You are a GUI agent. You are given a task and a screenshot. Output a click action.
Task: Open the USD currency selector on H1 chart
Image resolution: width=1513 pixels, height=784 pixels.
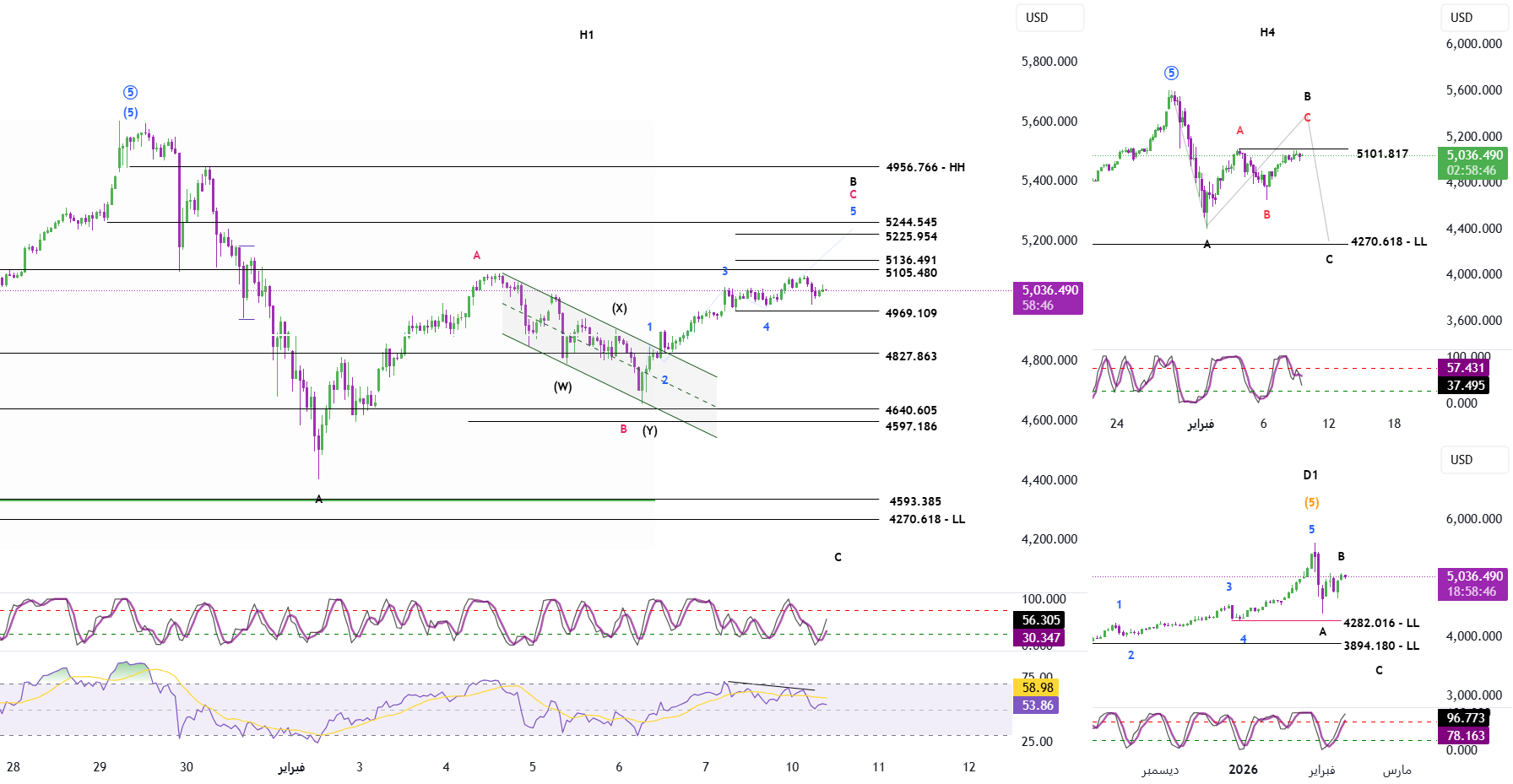tap(1049, 18)
